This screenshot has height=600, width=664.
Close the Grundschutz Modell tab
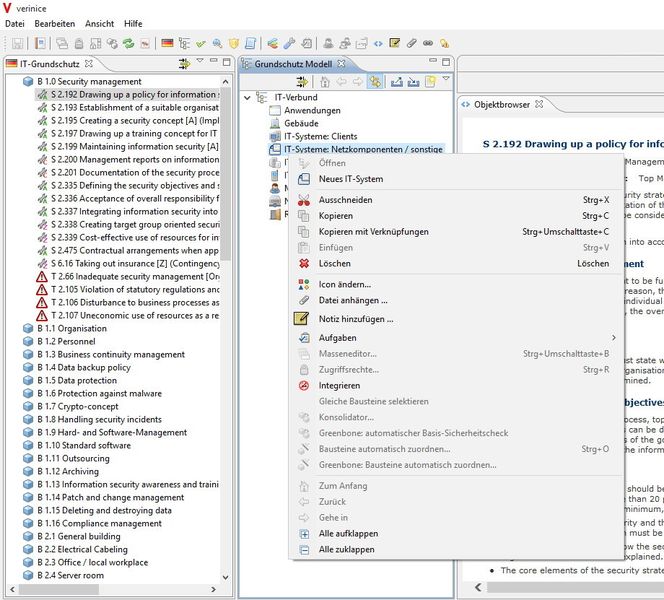[341, 64]
